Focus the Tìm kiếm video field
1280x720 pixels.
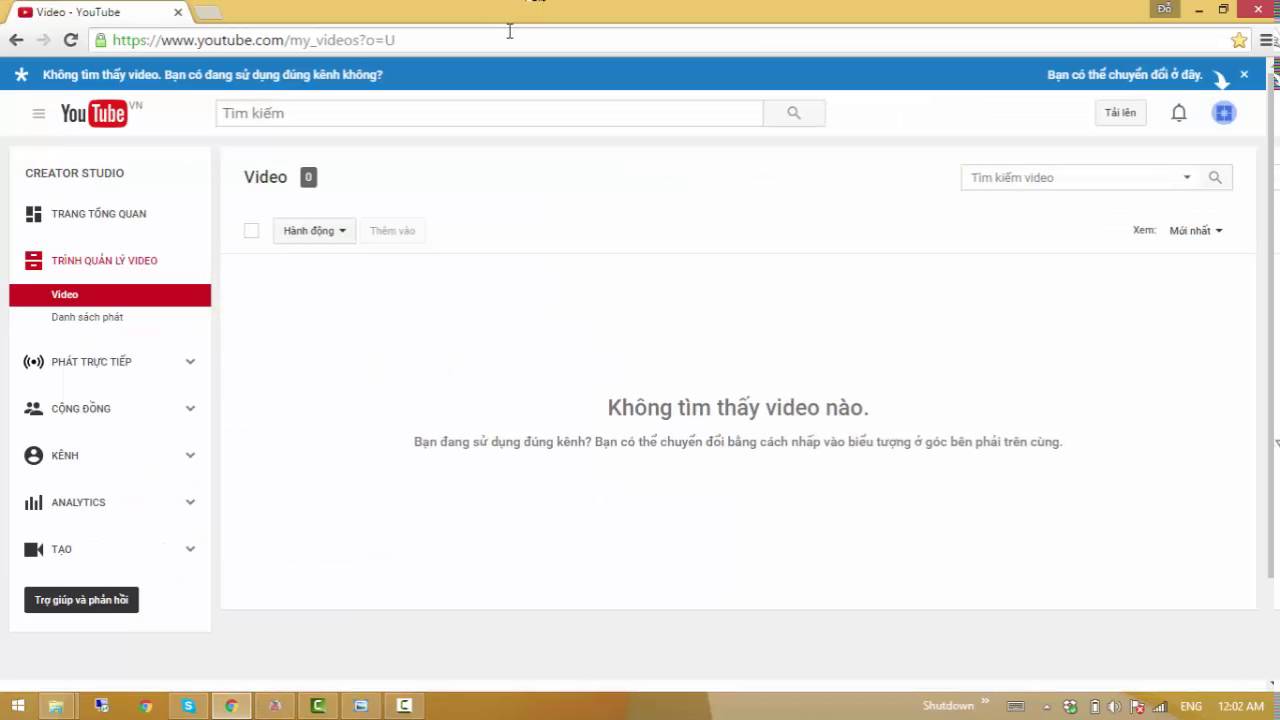coord(1070,178)
